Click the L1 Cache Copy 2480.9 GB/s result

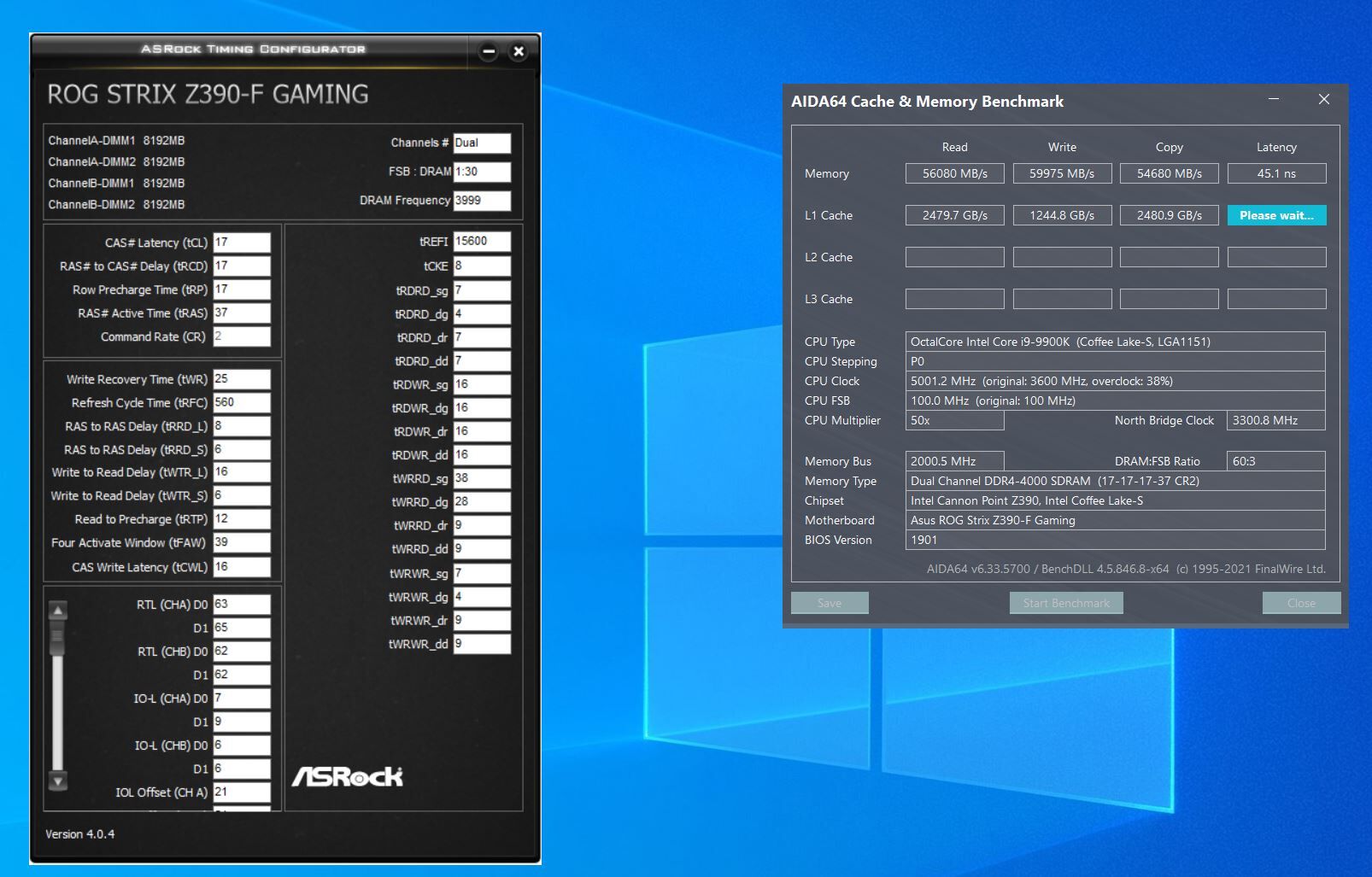tap(1169, 215)
